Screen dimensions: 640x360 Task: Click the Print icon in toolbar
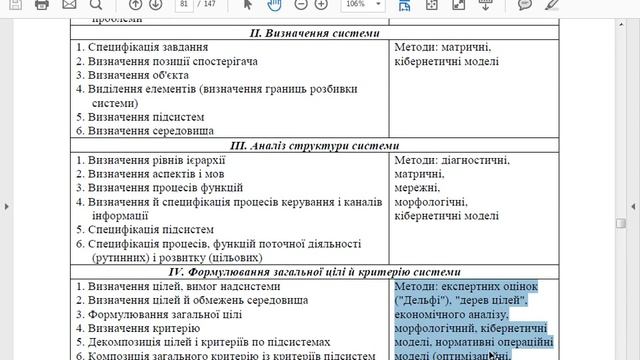pos(42,4)
